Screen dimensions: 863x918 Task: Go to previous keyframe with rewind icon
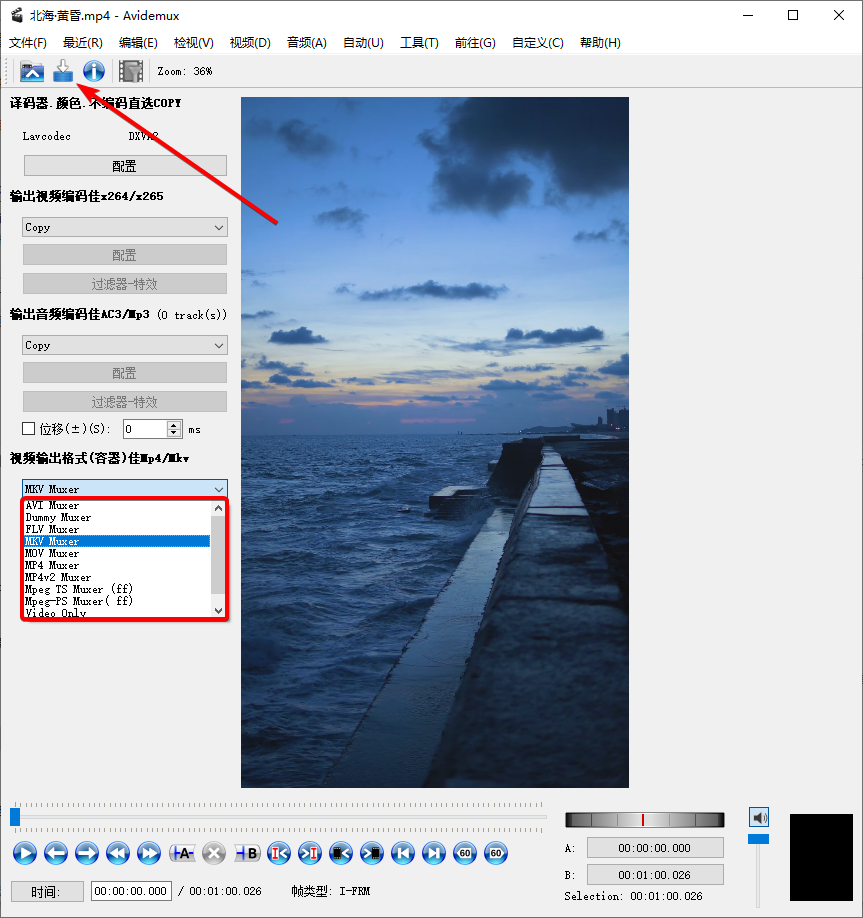pyautogui.click(x=118, y=853)
